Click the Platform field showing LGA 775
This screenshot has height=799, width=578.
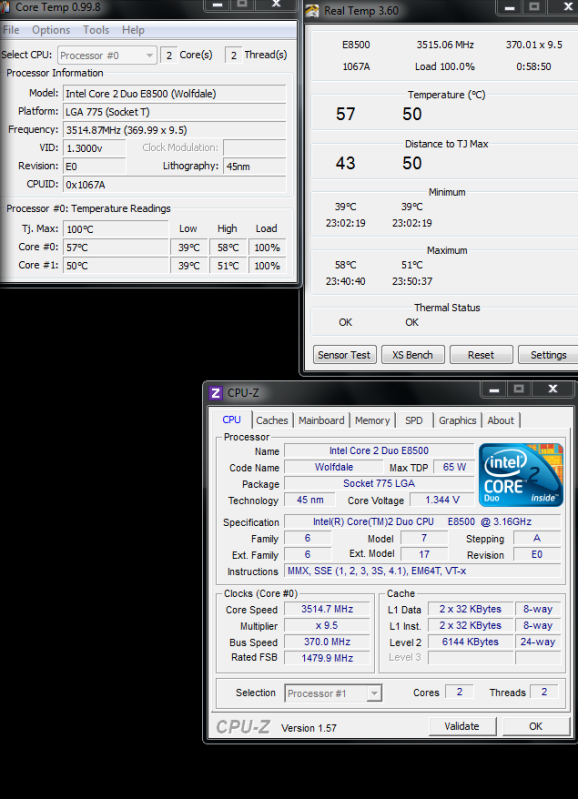tap(174, 112)
